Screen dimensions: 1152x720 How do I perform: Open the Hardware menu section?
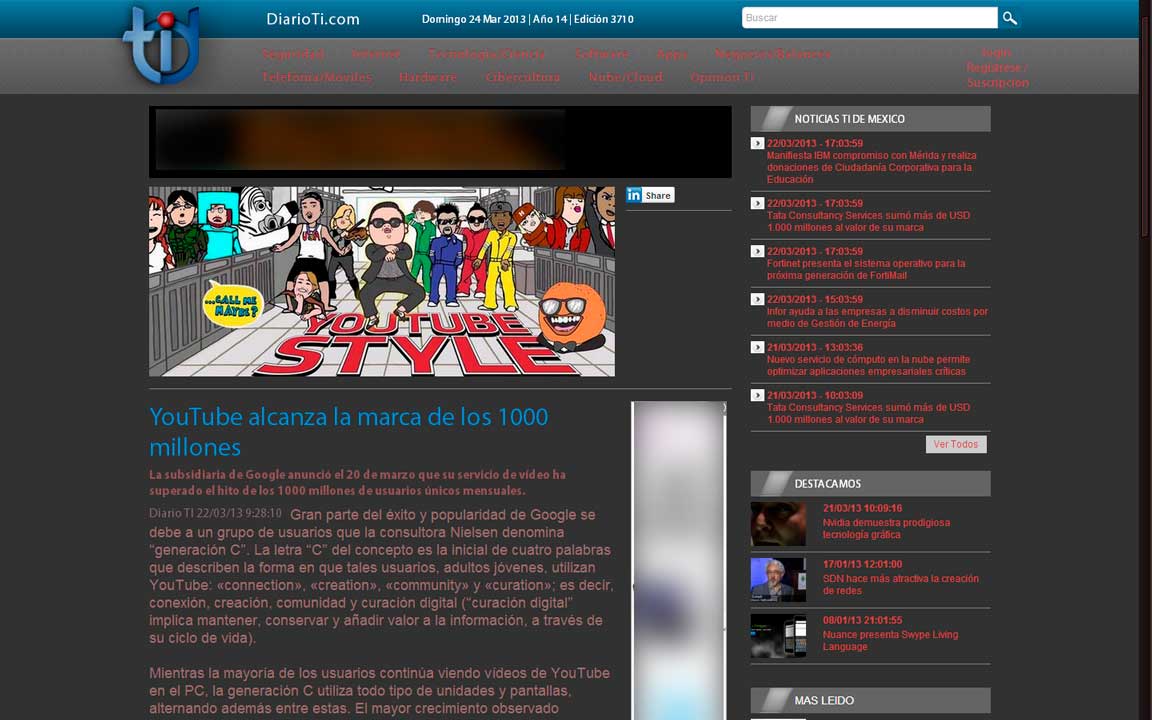click(428, 77)
